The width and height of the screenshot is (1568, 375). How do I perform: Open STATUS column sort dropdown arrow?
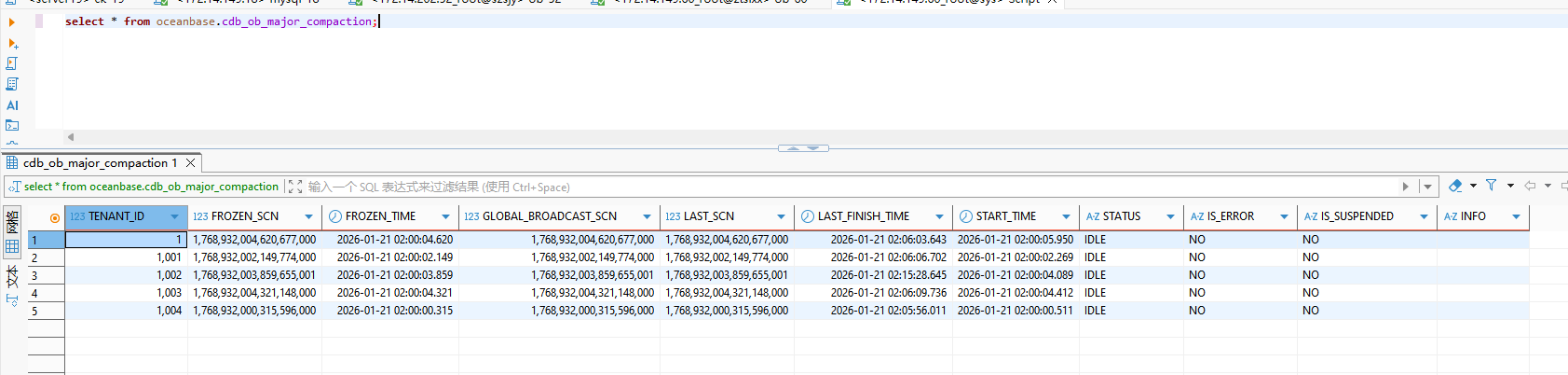[x=1170, y=216]
